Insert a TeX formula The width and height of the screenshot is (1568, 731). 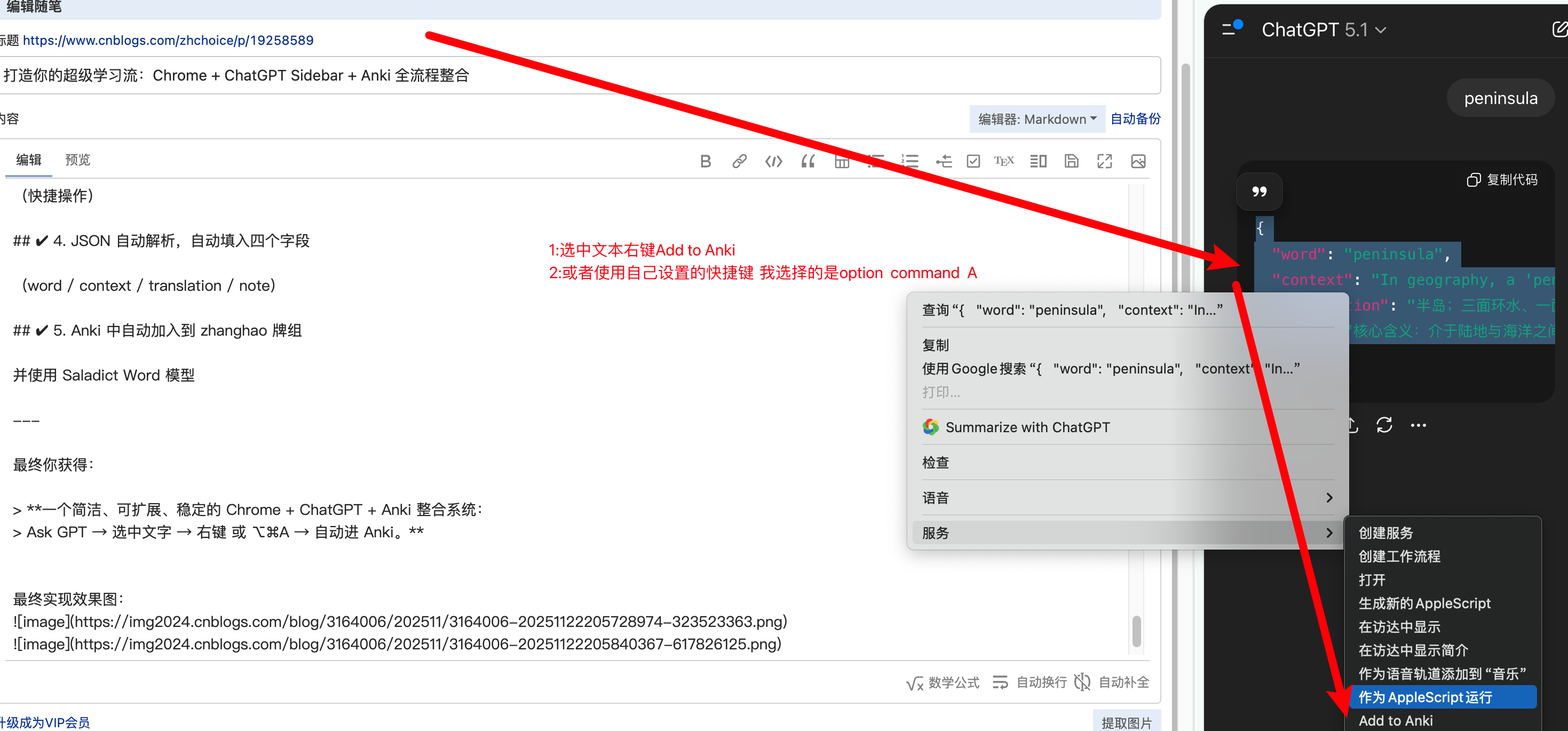pos(1004,161)
